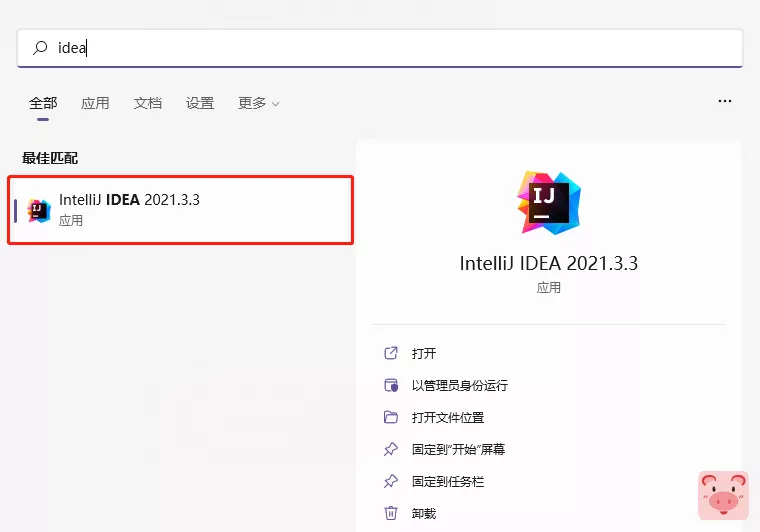This screenshot has width=760, height=532.
Task: Click the 最佳匹配 heading
Action: 50,158
